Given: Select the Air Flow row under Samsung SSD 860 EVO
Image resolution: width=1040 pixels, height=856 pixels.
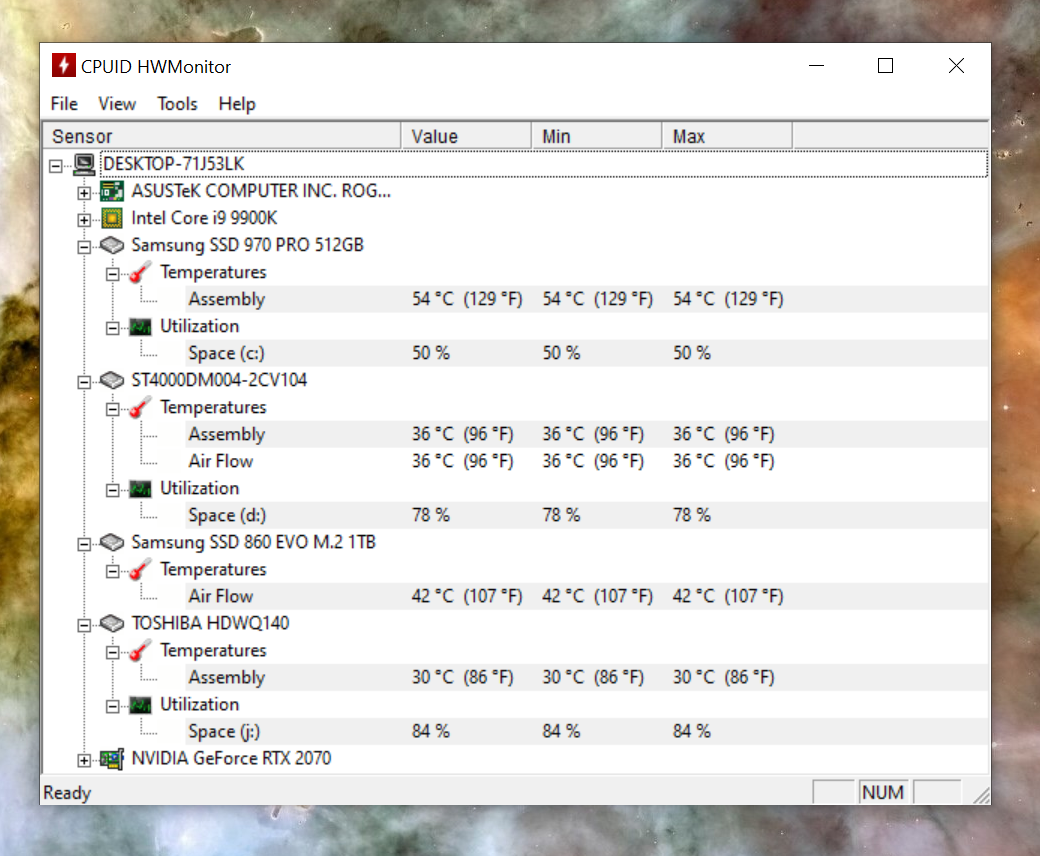Looking at the screenshot, I should [221, 596].
